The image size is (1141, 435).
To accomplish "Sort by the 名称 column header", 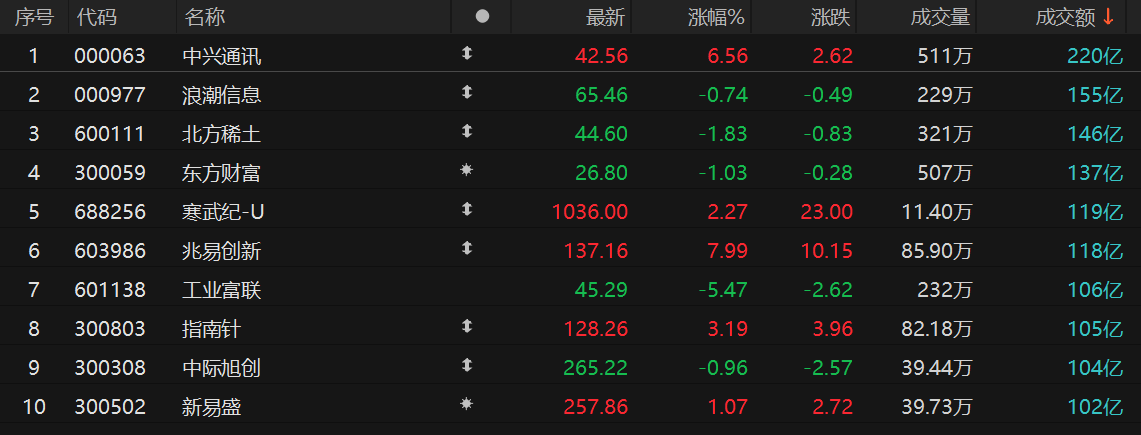I will coord(204,17).
